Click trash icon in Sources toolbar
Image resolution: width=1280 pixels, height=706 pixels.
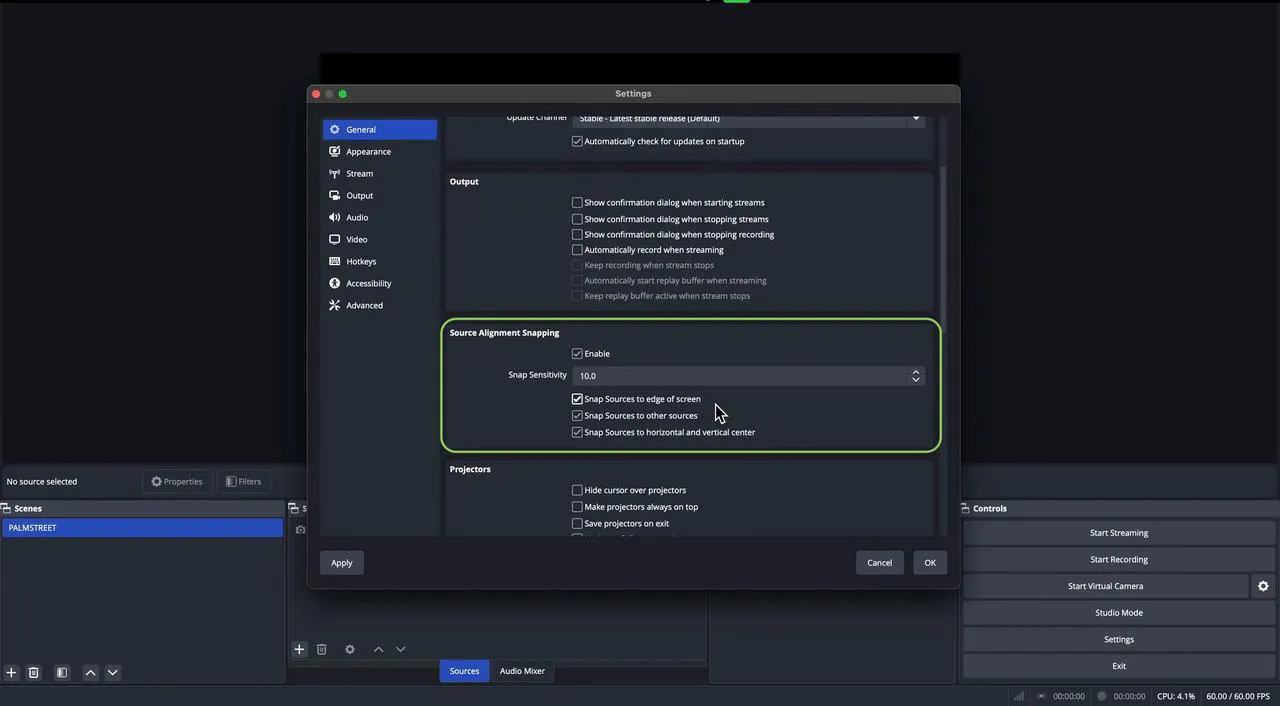click(x=322, y=649)
